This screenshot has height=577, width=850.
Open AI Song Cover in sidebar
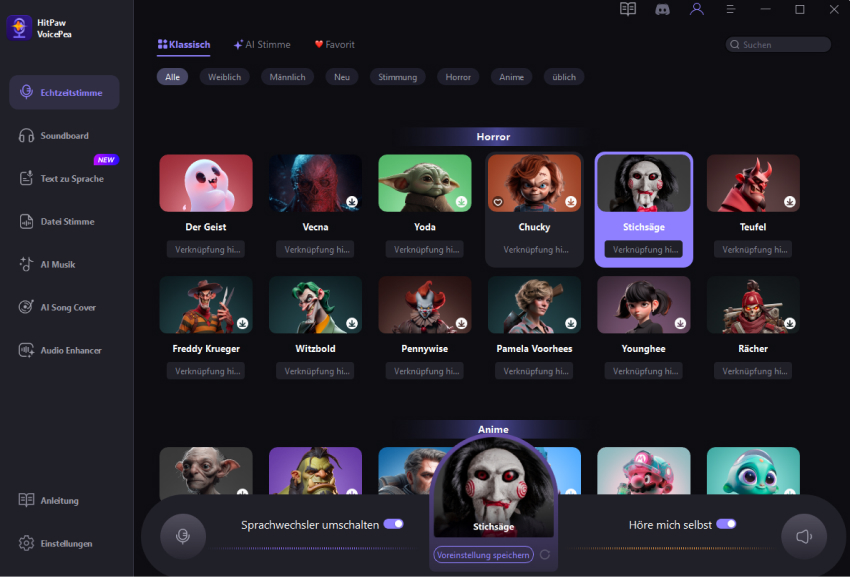tap(64, 307)
